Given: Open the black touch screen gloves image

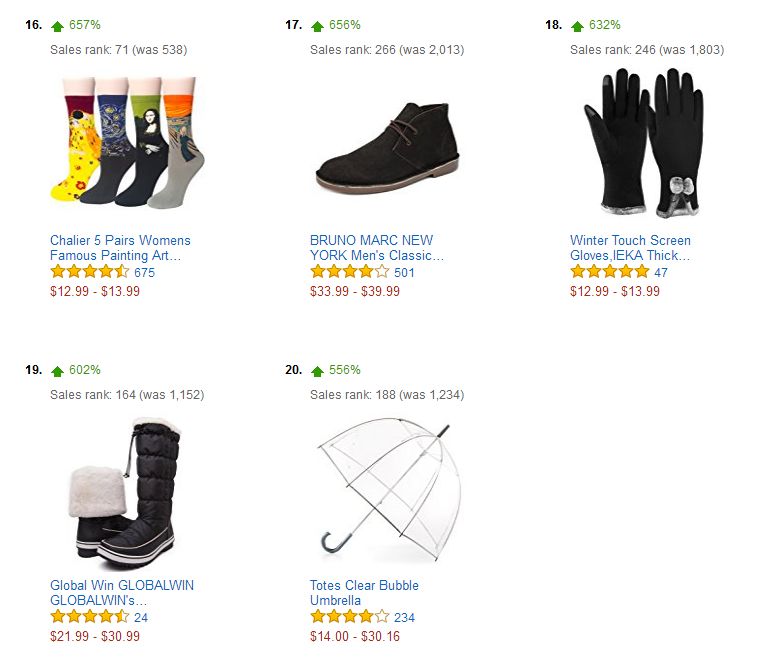Looking at the screenshot, I should click(644, 144).
